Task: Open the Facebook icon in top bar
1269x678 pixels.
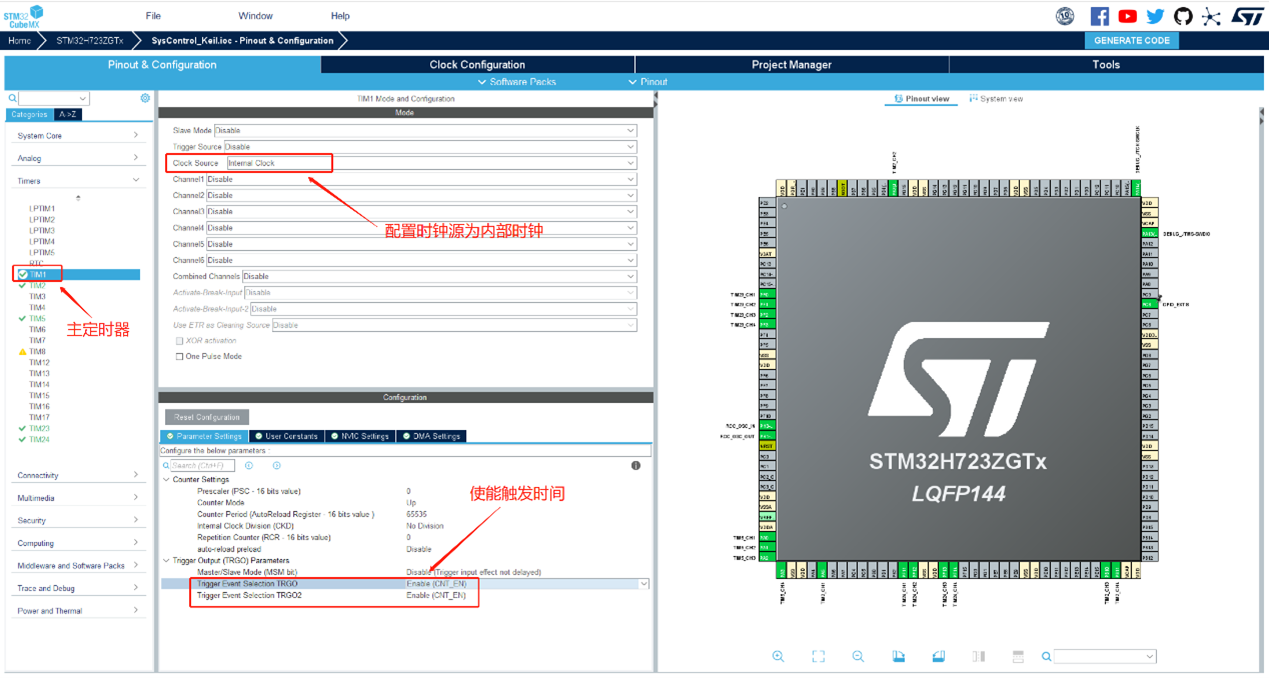Action: click(x=1099, y=16)
